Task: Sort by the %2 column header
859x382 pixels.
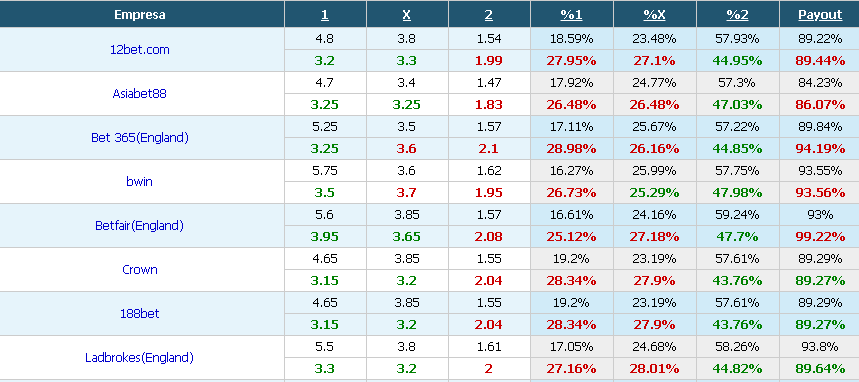Action: (737, 15)
